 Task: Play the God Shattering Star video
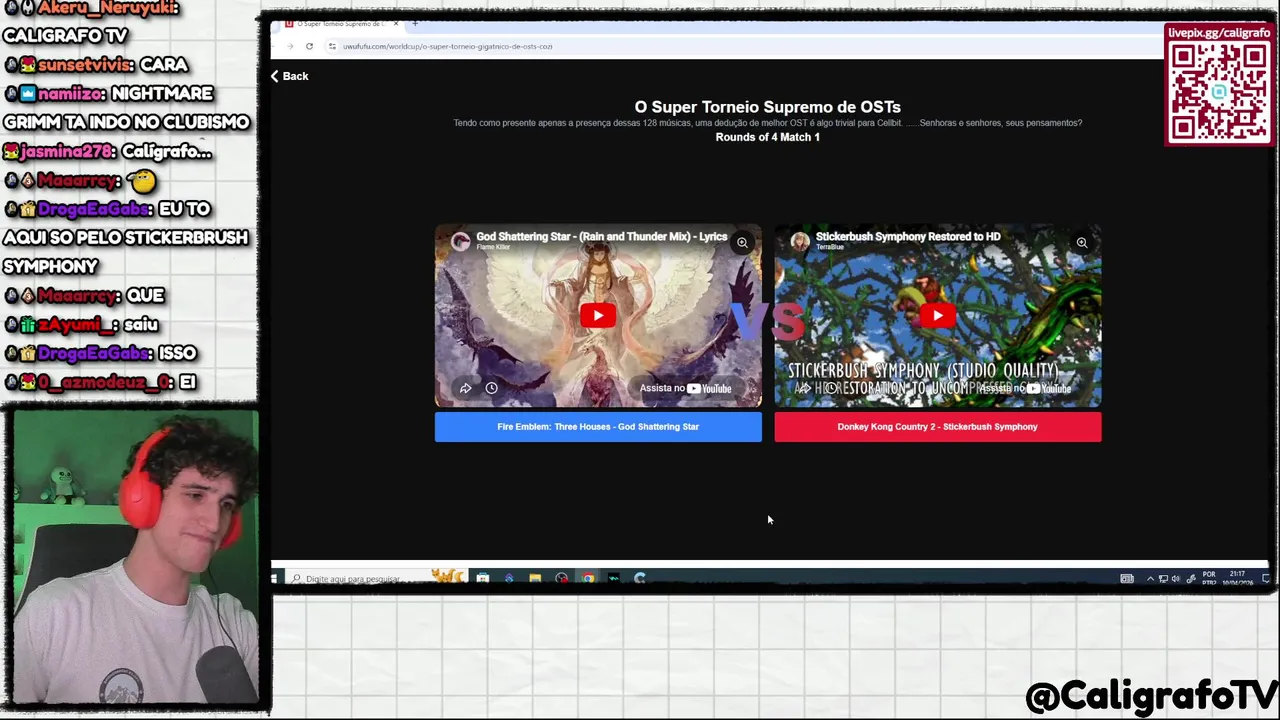coord(598,316)
